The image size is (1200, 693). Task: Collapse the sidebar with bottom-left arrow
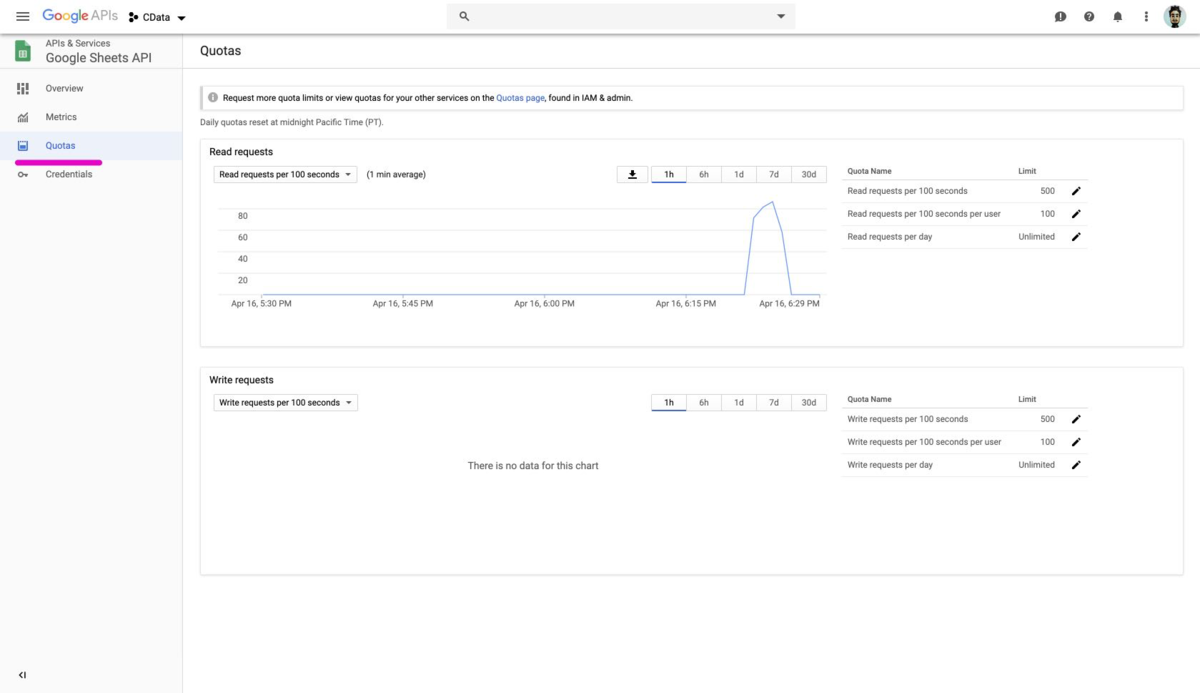[x=23, y=675]
